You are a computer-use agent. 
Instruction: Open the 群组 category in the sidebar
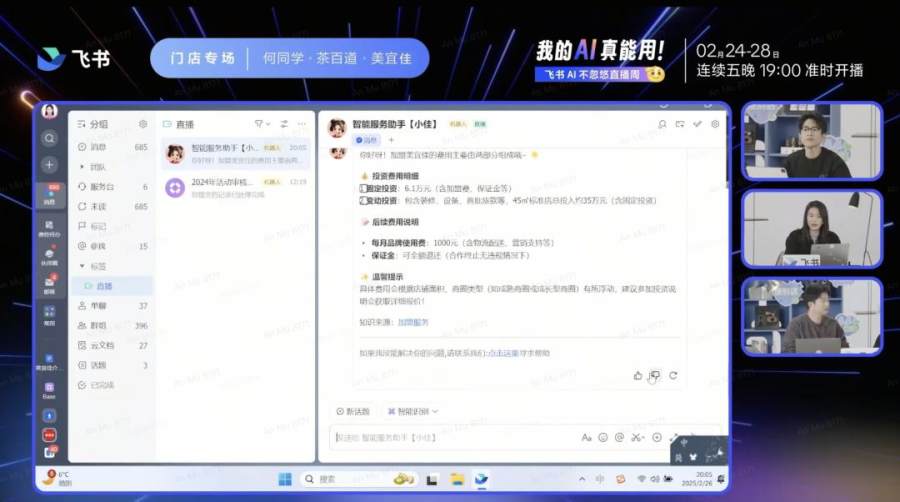tap(99, 325)
